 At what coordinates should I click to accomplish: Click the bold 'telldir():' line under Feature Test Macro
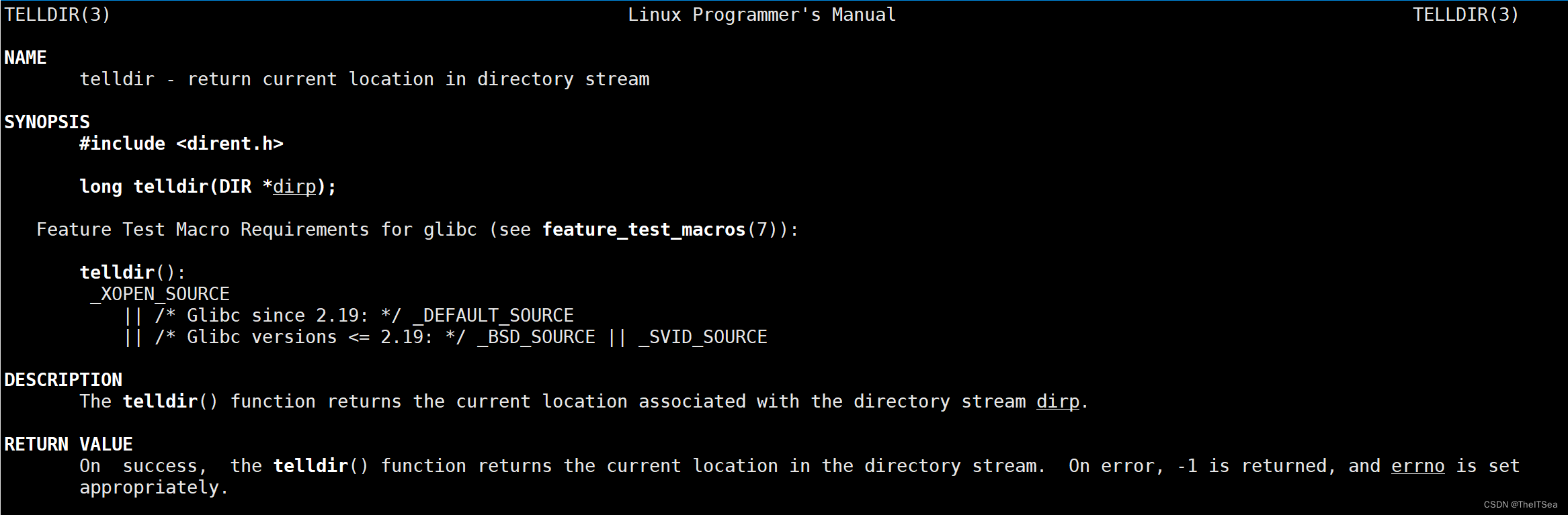(x=132, y=273)
